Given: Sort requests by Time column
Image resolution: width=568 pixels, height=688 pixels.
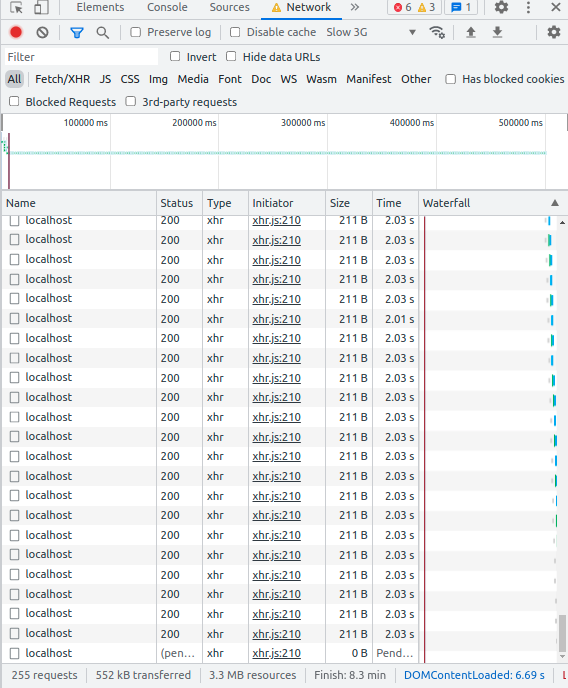Looking at the screenshot, I should pyautogui.click(x=396, y=203).
